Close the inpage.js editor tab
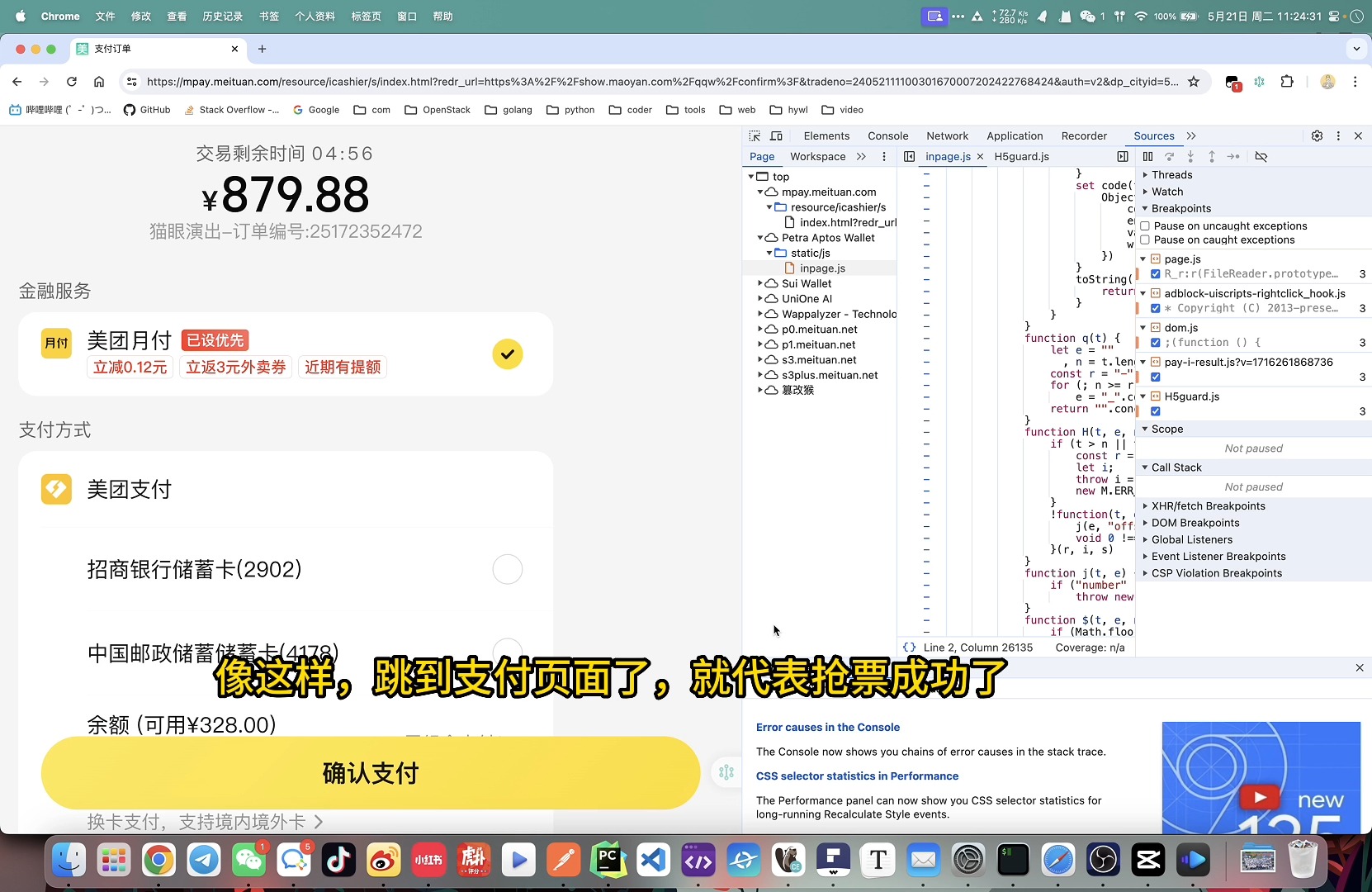 coord(980,157)
